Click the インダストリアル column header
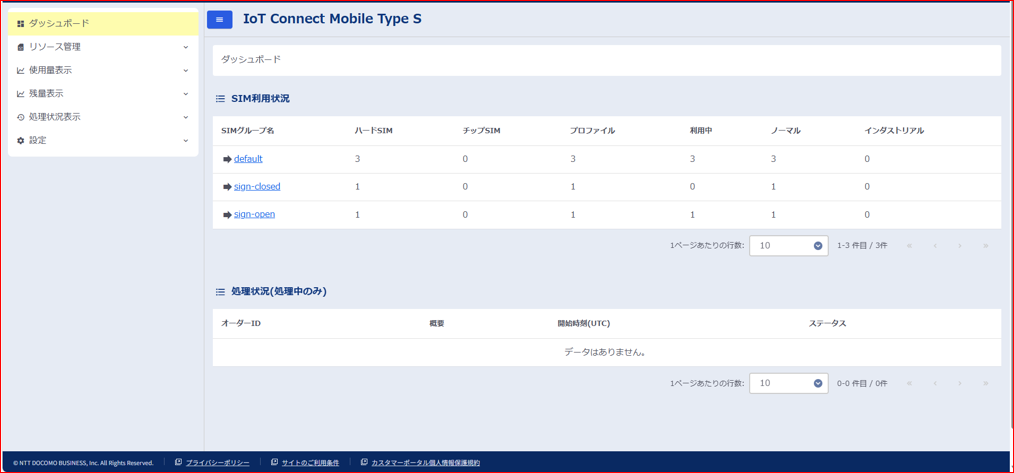This screenshot has height=473, width=1014. (894, 131)
